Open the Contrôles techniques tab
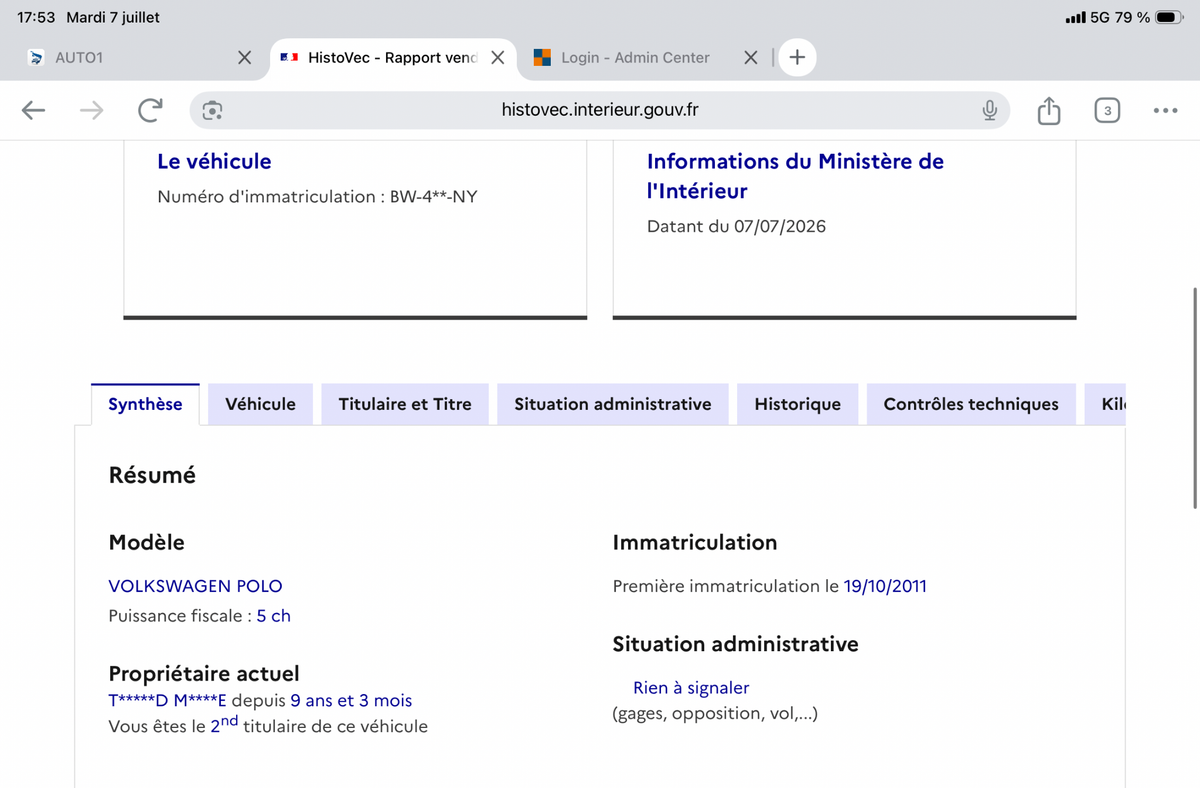Image resolution: width=1200 pixels, height=788 pixels. [x=971, y=404]
